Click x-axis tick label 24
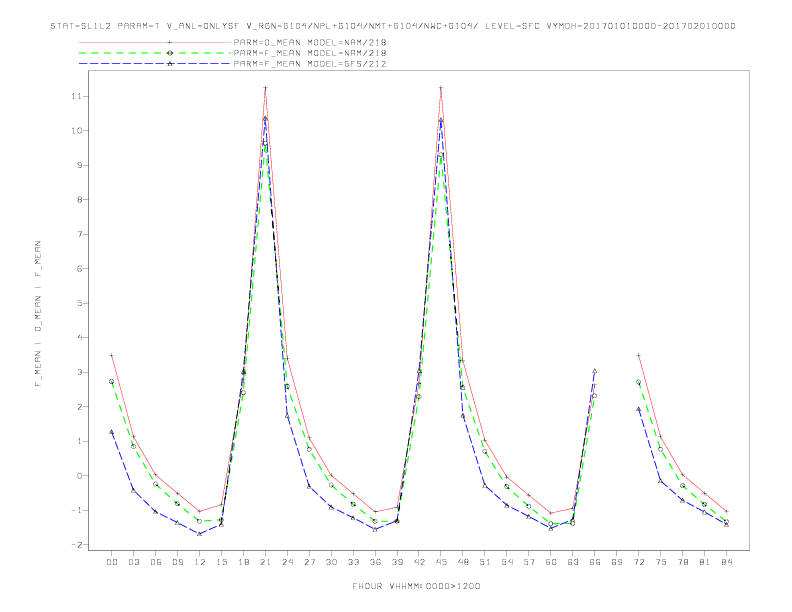Viewport: 792px width, 612px height. point(287,562)
